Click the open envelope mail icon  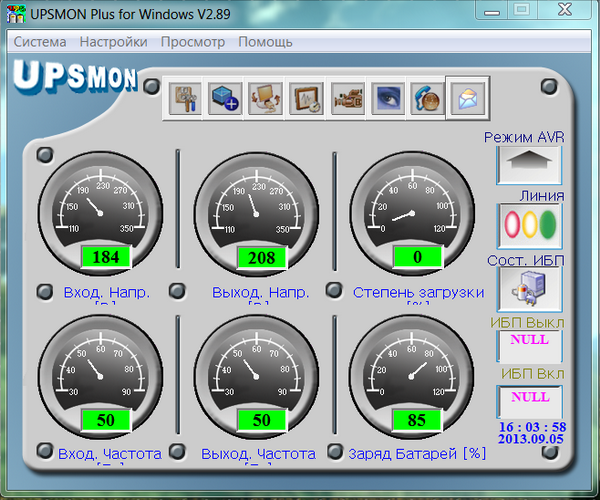coord(468,98)
